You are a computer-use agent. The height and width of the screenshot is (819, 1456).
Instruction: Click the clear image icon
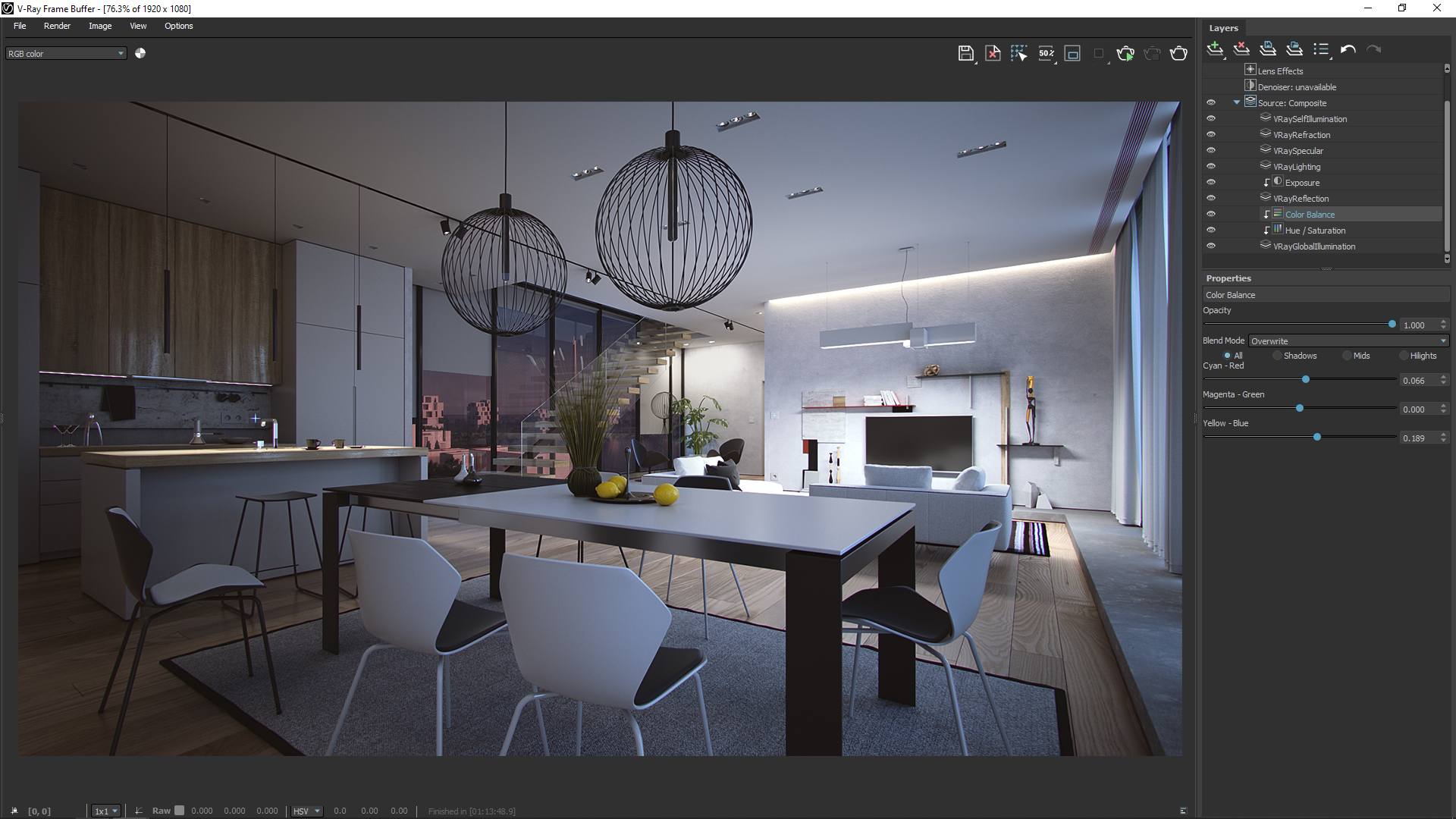pyautogui.click(x=992, y=53)
